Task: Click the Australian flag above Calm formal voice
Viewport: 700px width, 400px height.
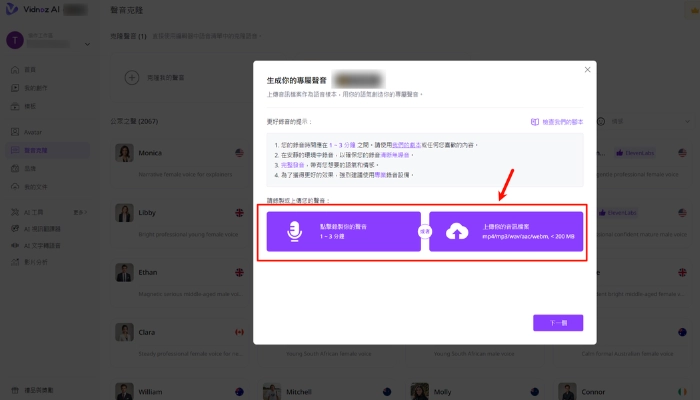Action: pyautogui.click(x=682, y=332)
